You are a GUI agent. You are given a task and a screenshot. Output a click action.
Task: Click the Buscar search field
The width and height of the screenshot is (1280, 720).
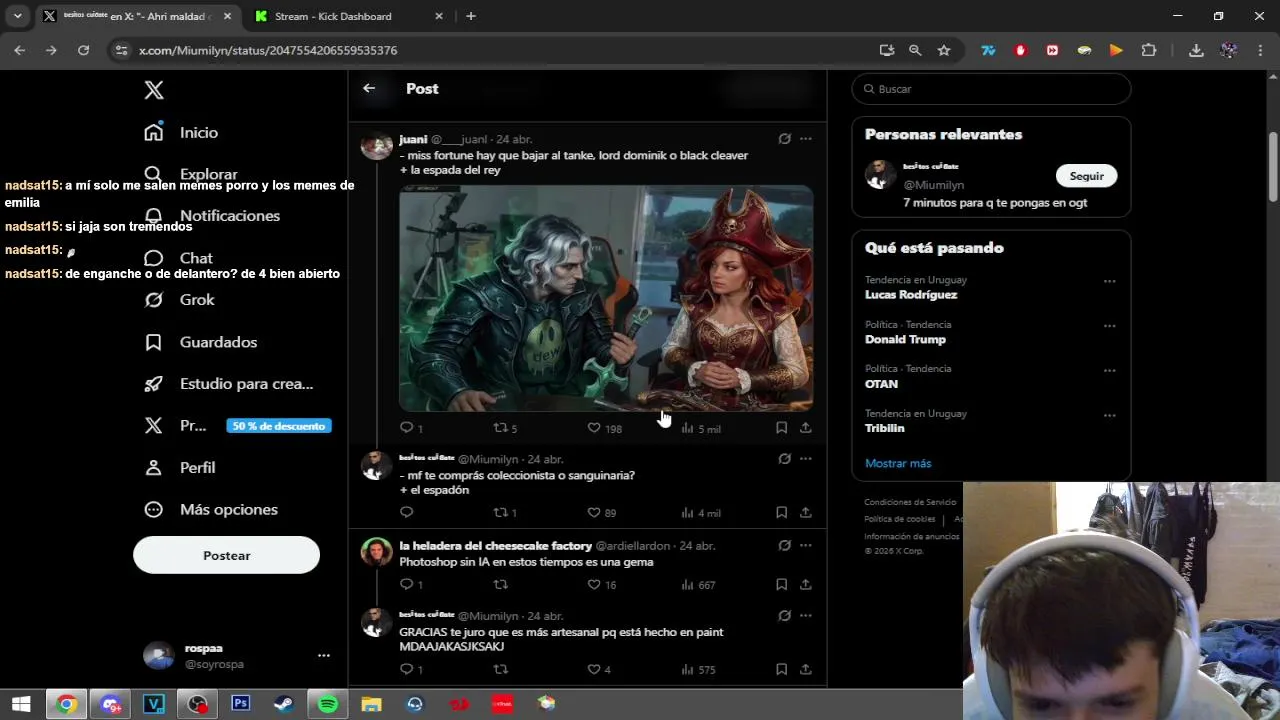click(991, 89)
